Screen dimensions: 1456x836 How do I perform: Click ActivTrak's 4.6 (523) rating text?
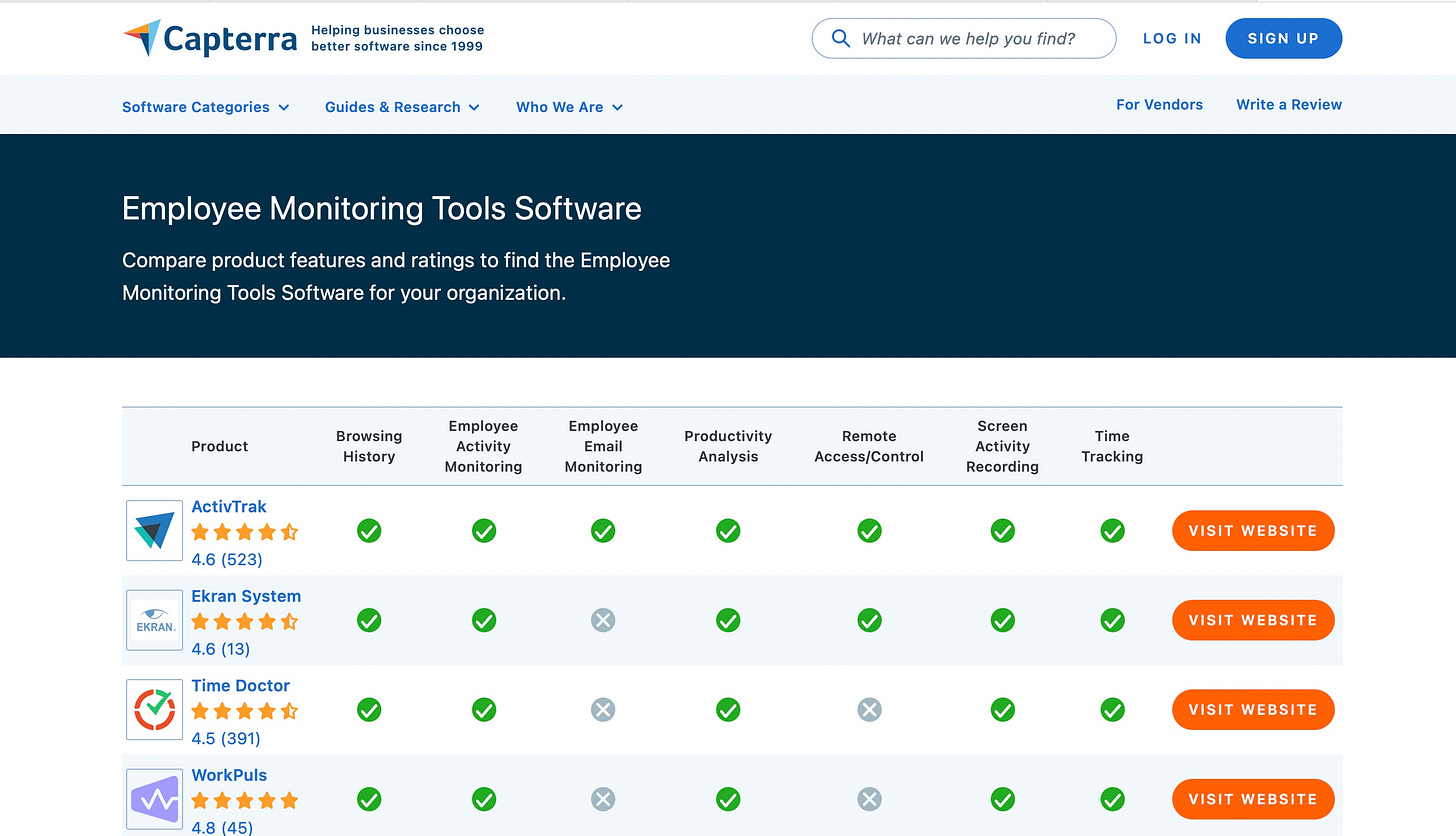point(227,559)
